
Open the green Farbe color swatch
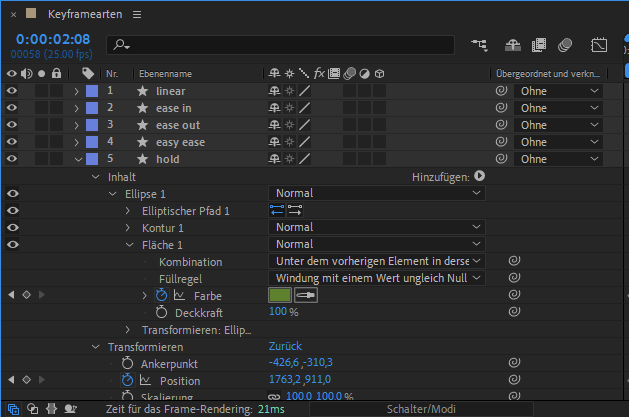279,295
